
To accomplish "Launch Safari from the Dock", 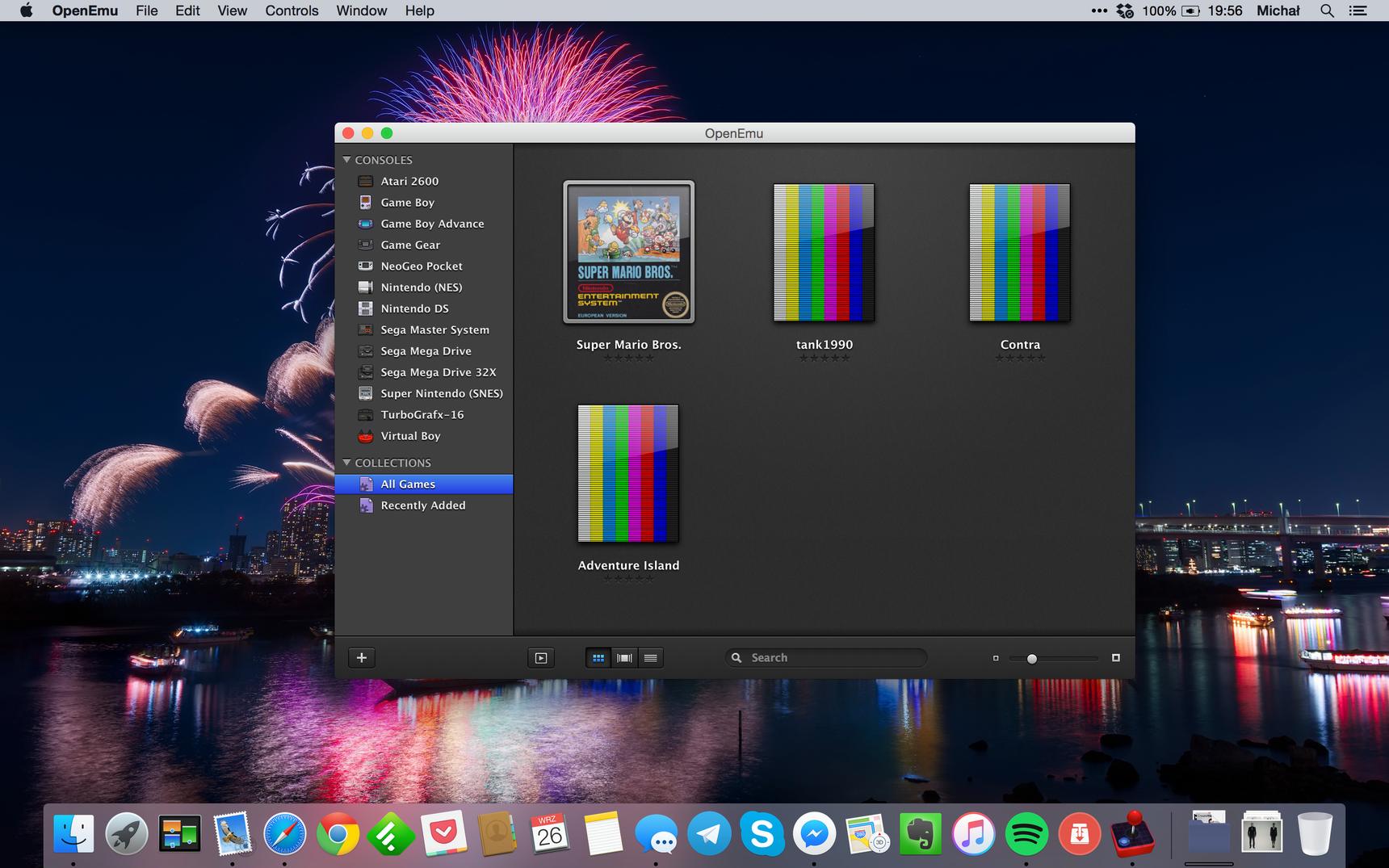I will (x=285, y=834).
